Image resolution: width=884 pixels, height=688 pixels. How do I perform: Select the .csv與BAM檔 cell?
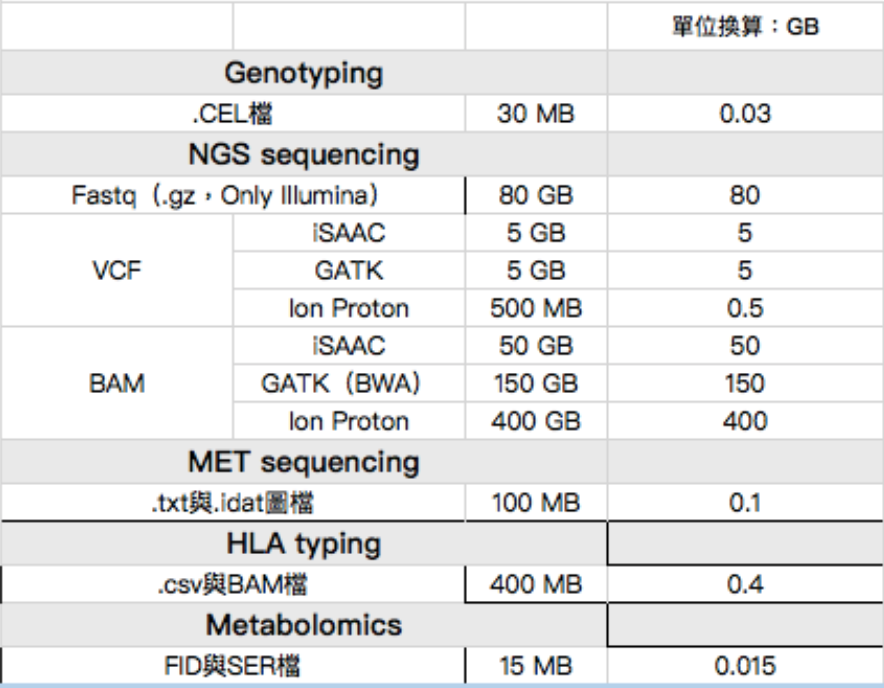point(232,585)
